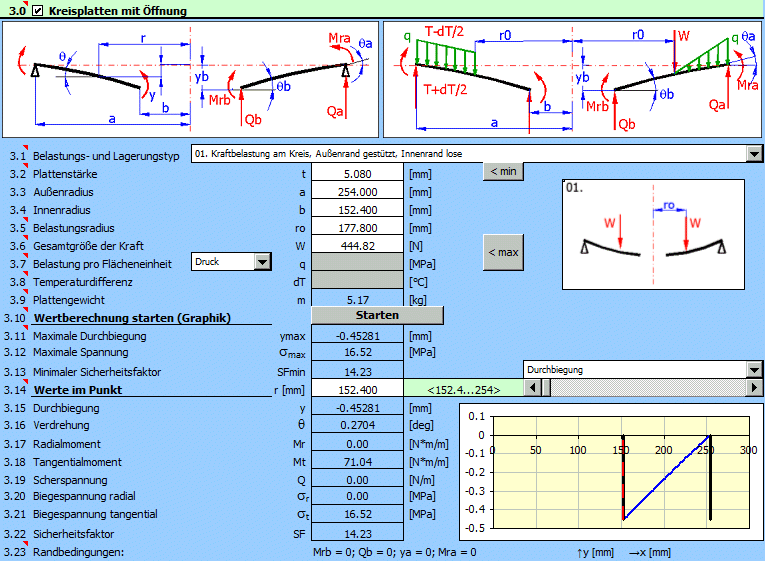The image size is (765, 561).
Task: Edit the Plattenstärke value field
Action: (x=357, y=172)
